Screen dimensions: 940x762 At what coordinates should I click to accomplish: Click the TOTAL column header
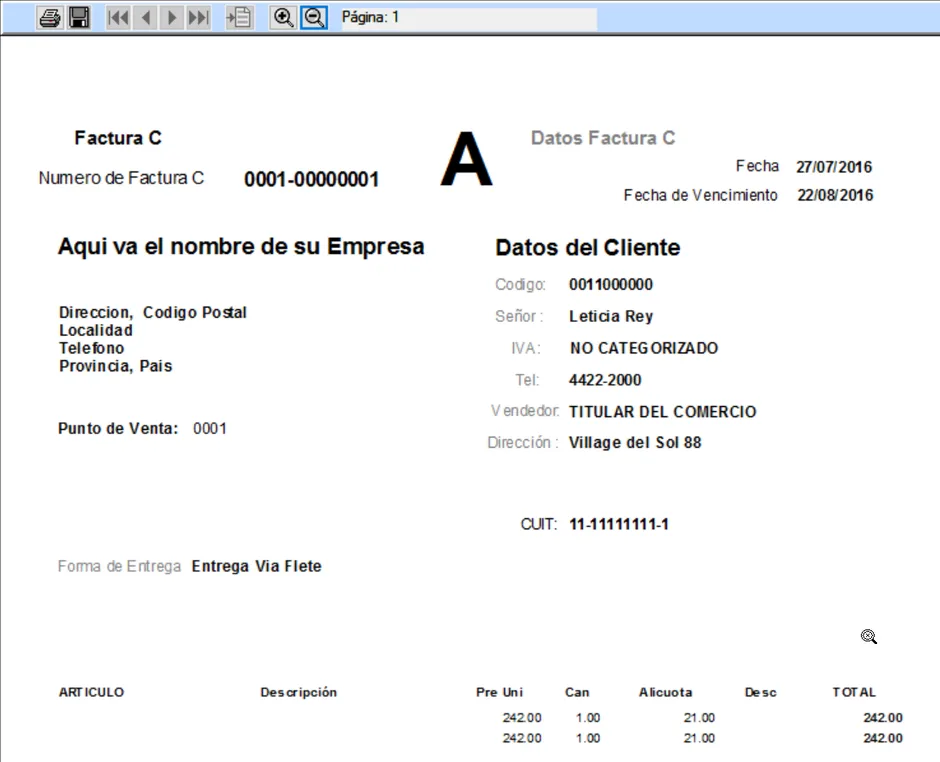[854, 692]
